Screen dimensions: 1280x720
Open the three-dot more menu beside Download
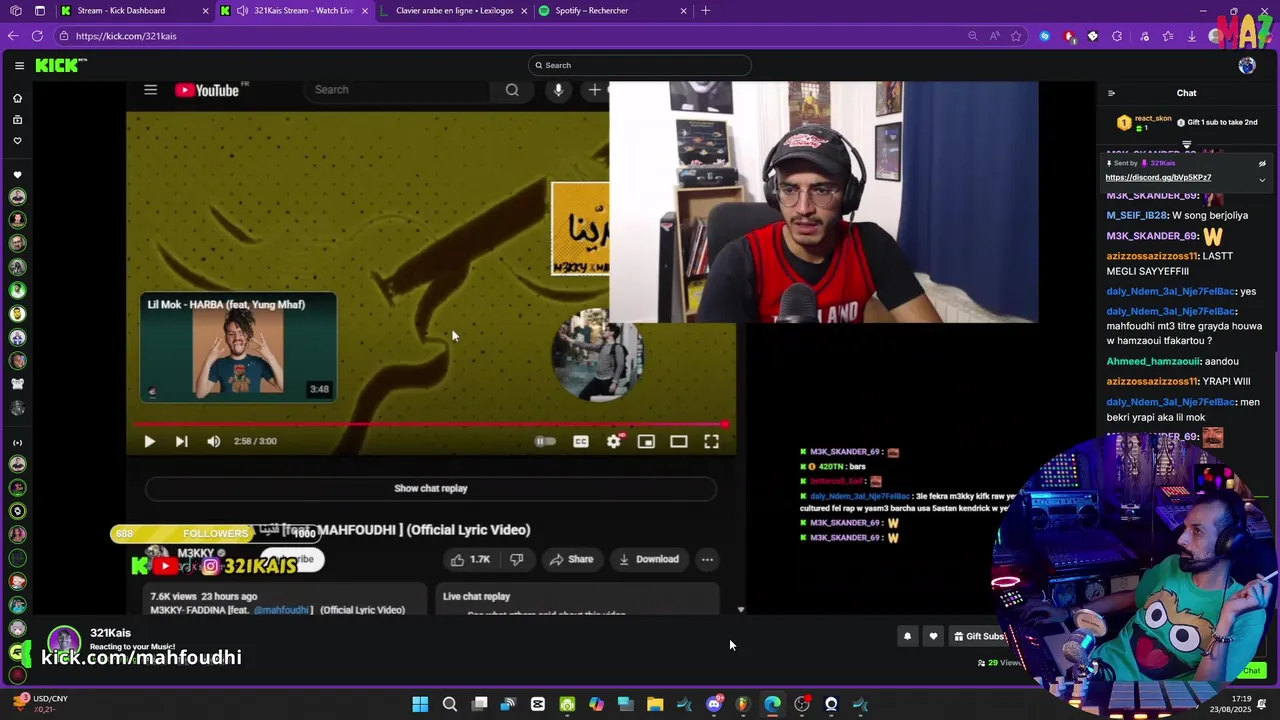pos(707,559)
